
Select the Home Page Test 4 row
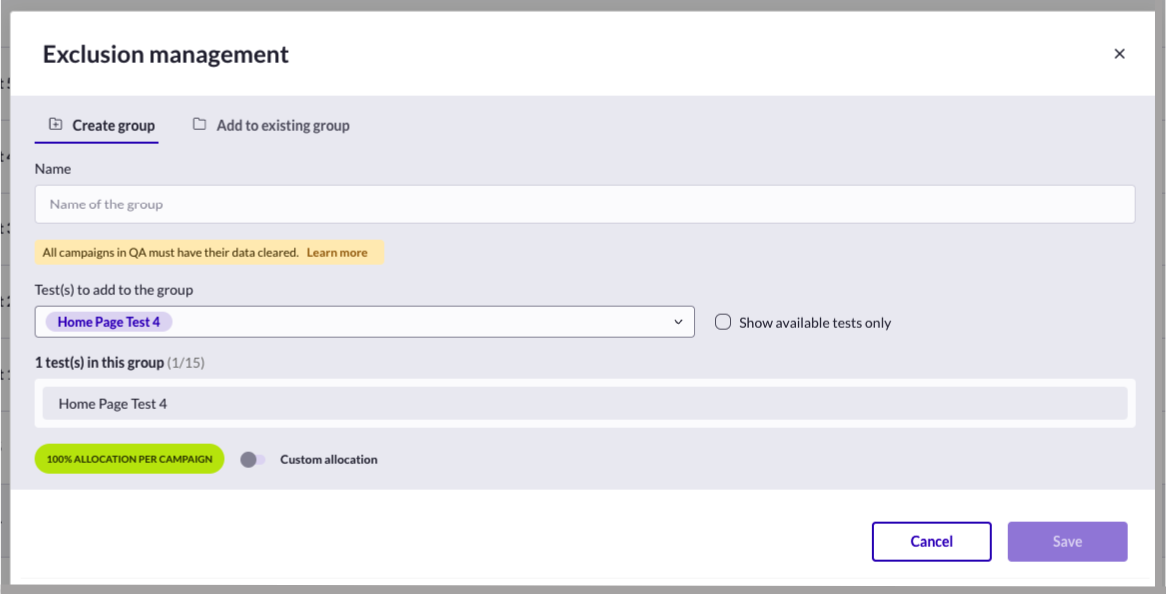coord(584,404)
